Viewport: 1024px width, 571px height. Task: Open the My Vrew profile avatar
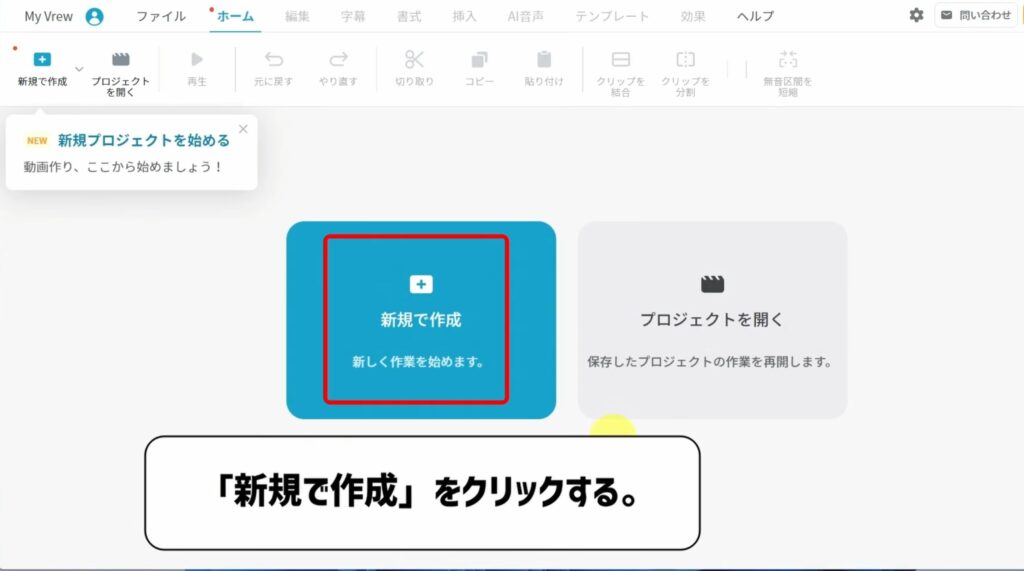(x=94, y=16)
